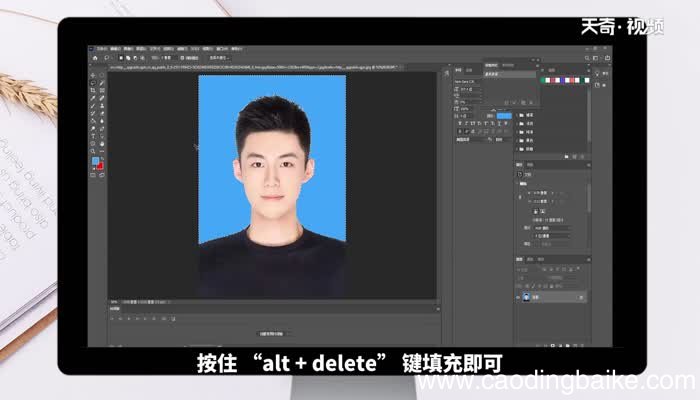
Task: Open the lasso tool preset picker
Action: click(x=108, y=58)
